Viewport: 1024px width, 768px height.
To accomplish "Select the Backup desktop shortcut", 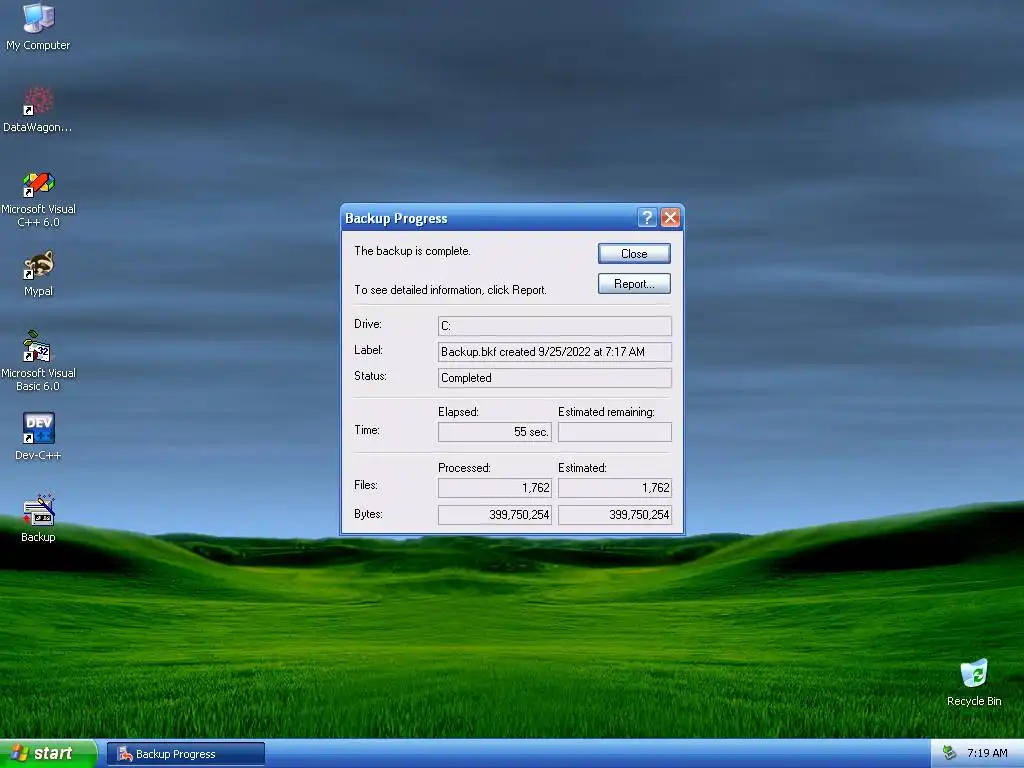I will pyautogui.click(x=38, y=519).
